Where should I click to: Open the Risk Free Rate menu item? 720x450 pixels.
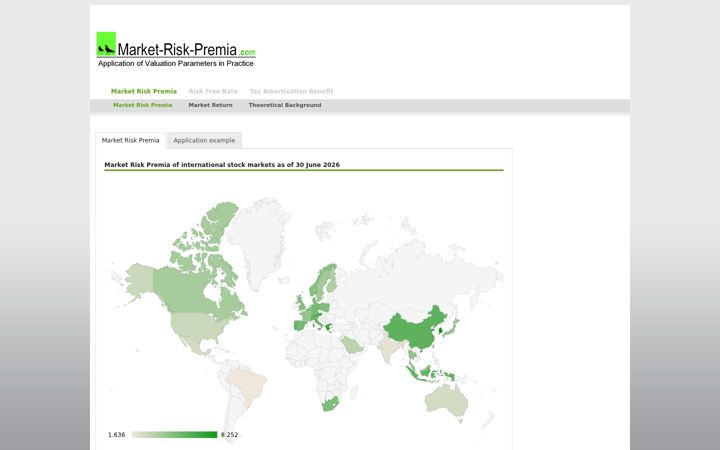click(213, 91)
